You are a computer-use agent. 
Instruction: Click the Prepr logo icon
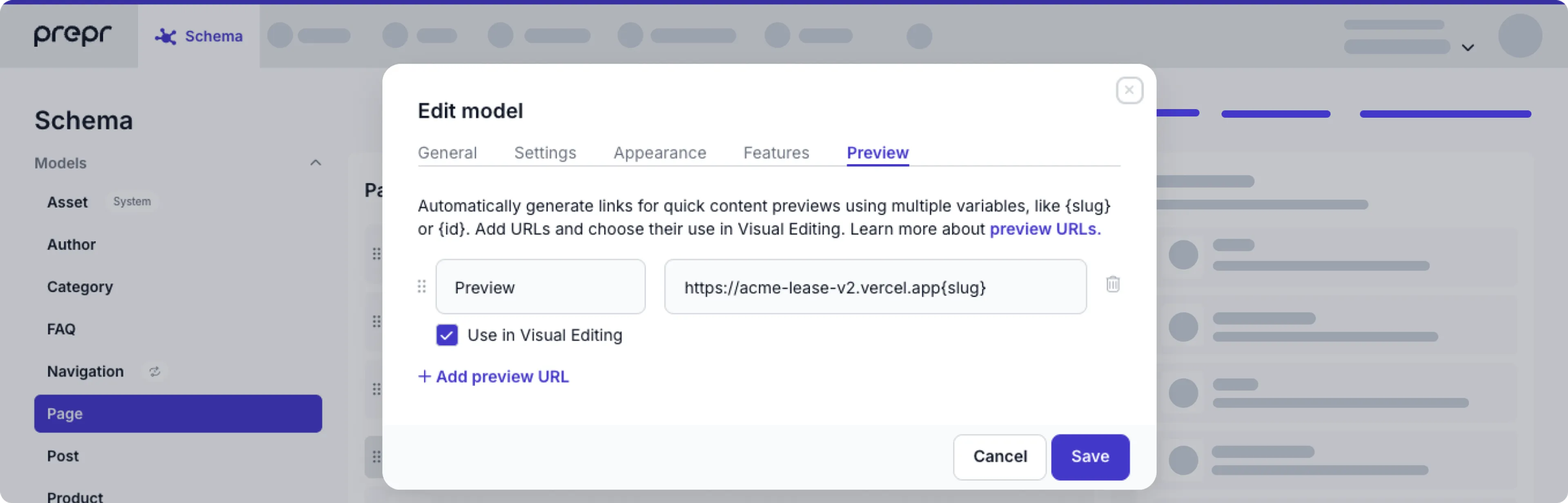(x=71, y=36)
